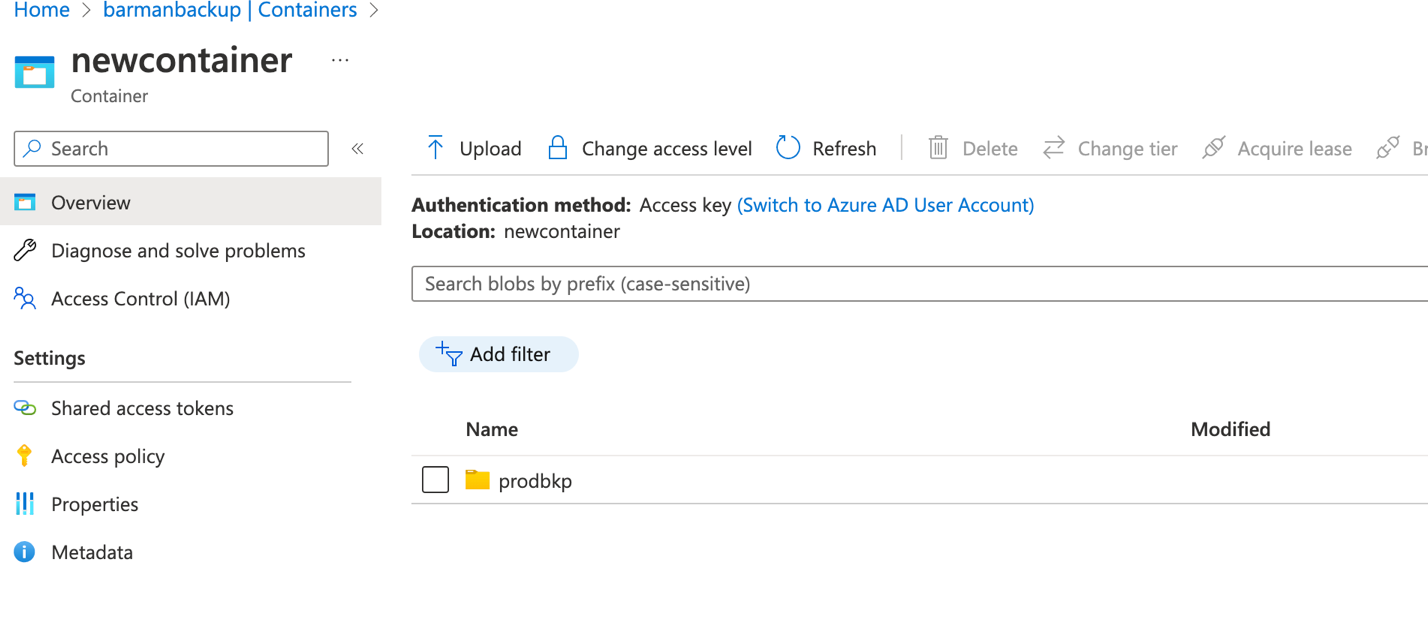Focus the search blobs by prefix field
The width and height of the screenshot is (1428, 635).
[x=920, y=284]
